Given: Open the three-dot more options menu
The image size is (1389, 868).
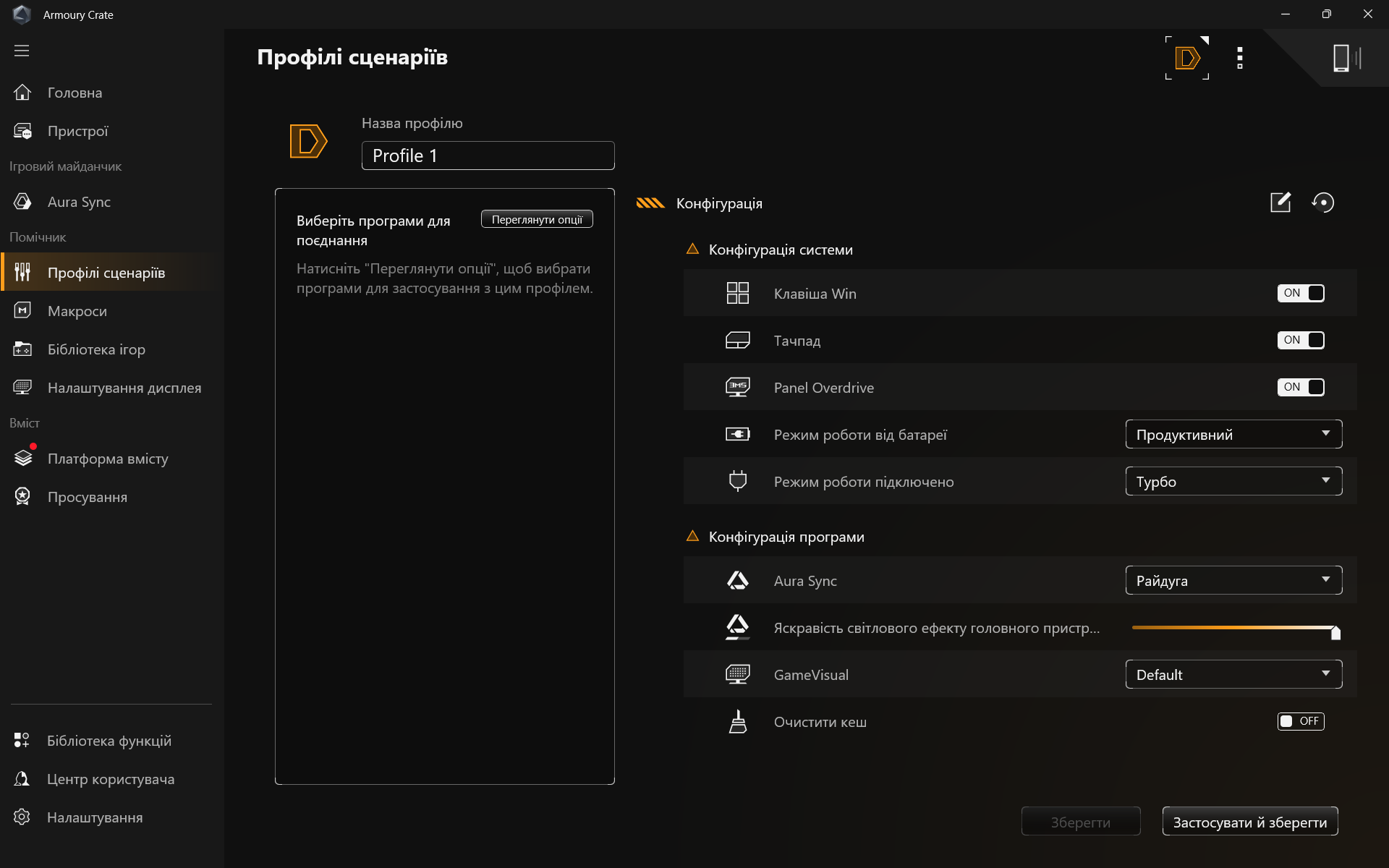Looking at the screenshot, I should (1239, 58).
